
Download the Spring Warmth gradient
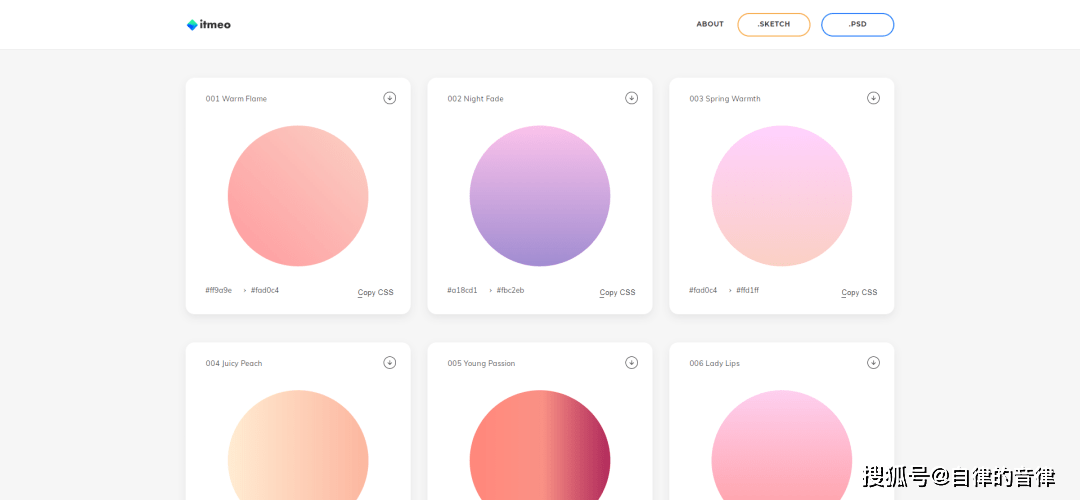click(873, 98)
